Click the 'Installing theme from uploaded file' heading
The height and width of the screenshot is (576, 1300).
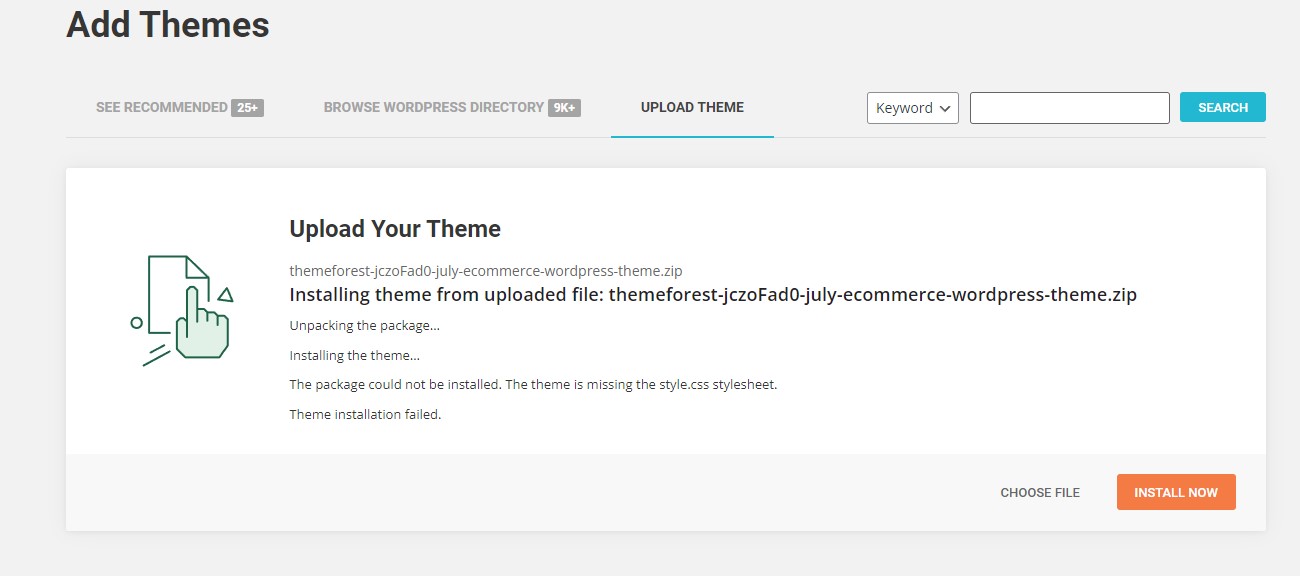tap(712, 295)
